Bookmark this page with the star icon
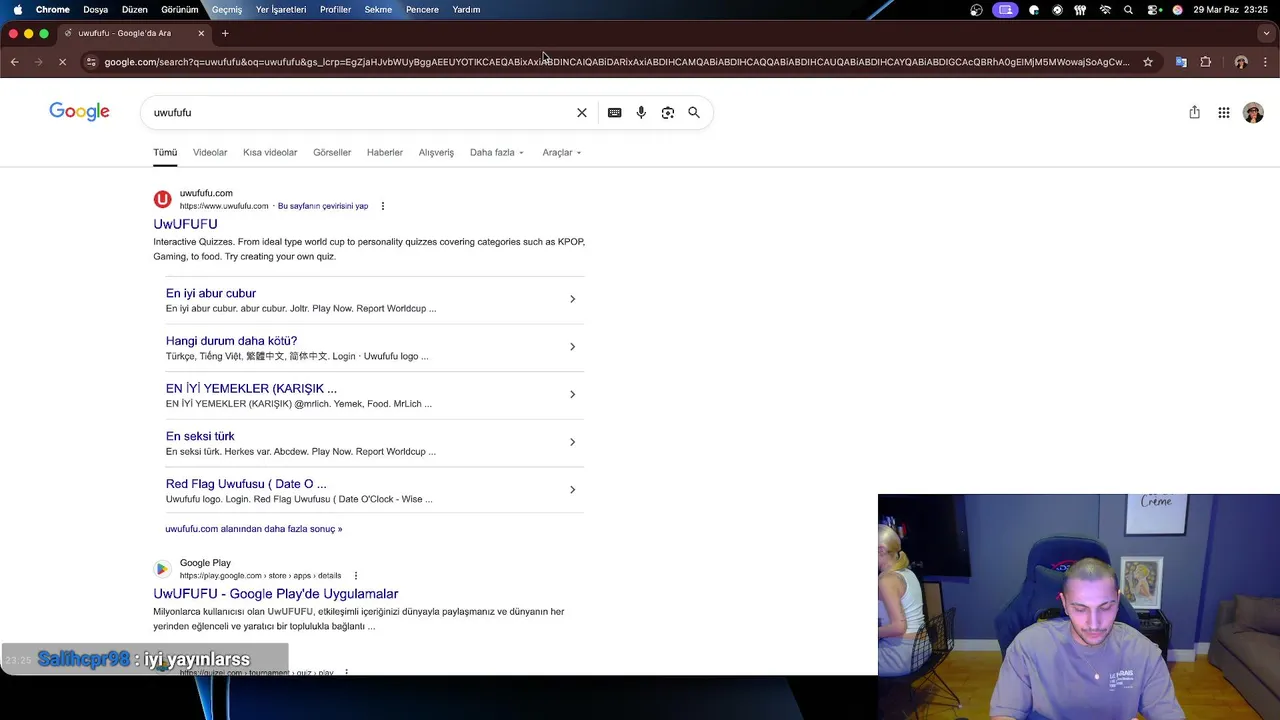This screenshot has width=1280, height=720. [x=1148, y=62]
